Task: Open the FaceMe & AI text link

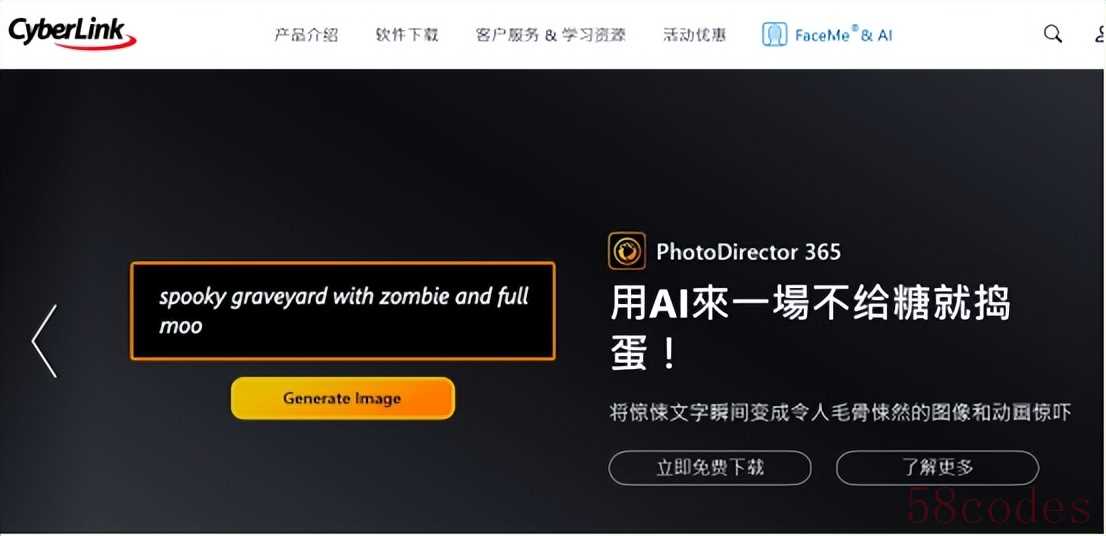Action: tap(843, 35)
